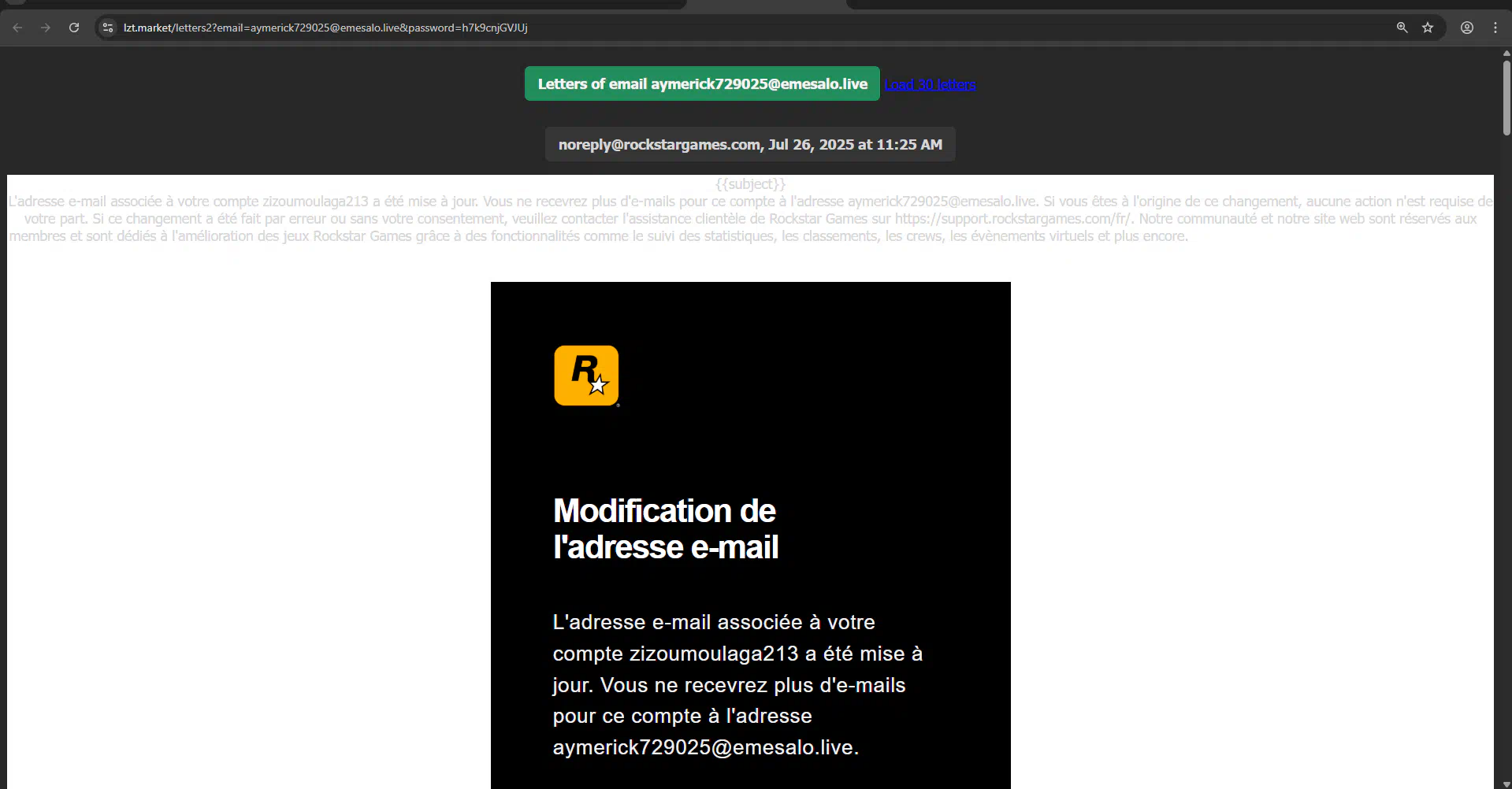Click the 'Load 30 letters' link
This screenshot has width=1512, height=789.
[930, 84]
